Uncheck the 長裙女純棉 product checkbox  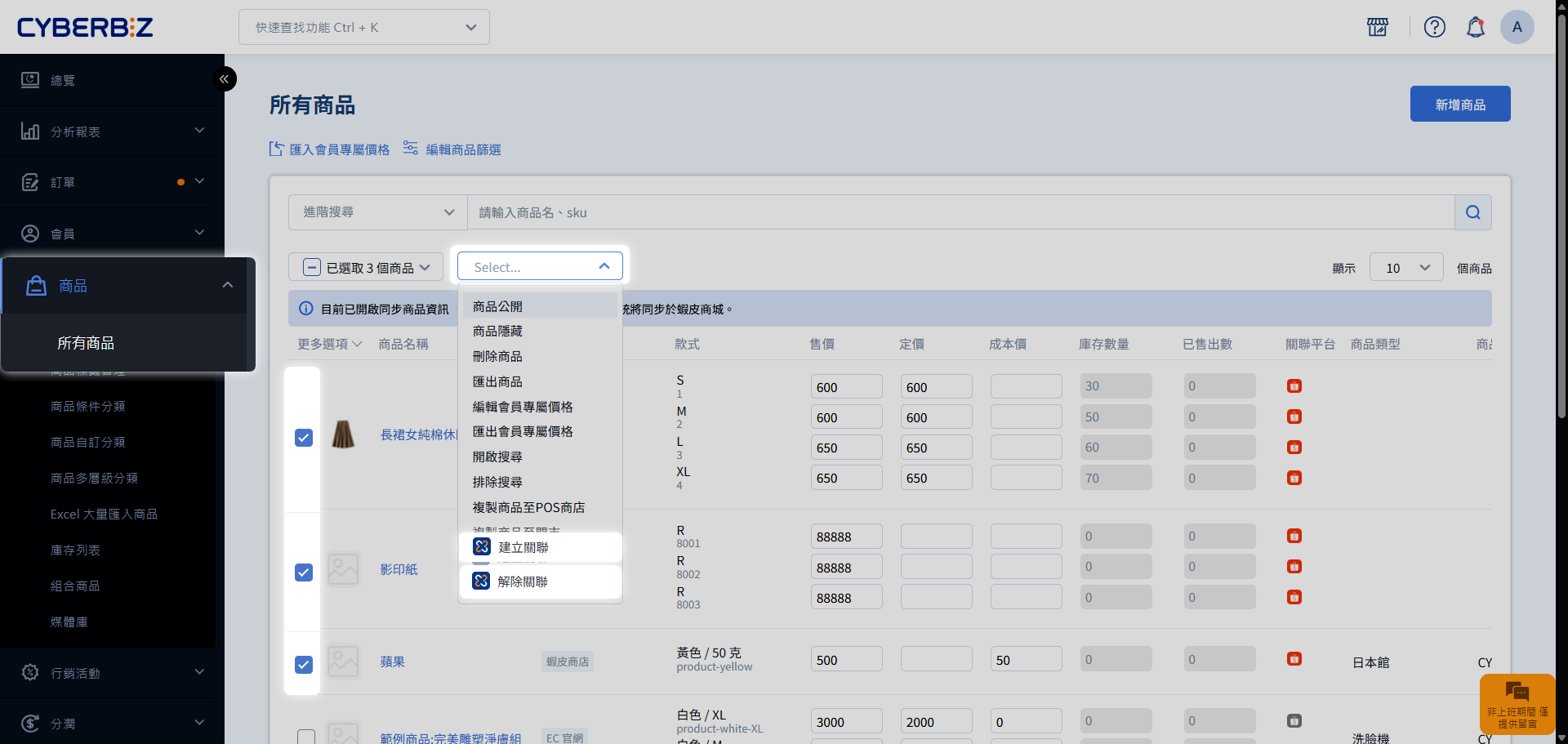click(x=304, y=438)
